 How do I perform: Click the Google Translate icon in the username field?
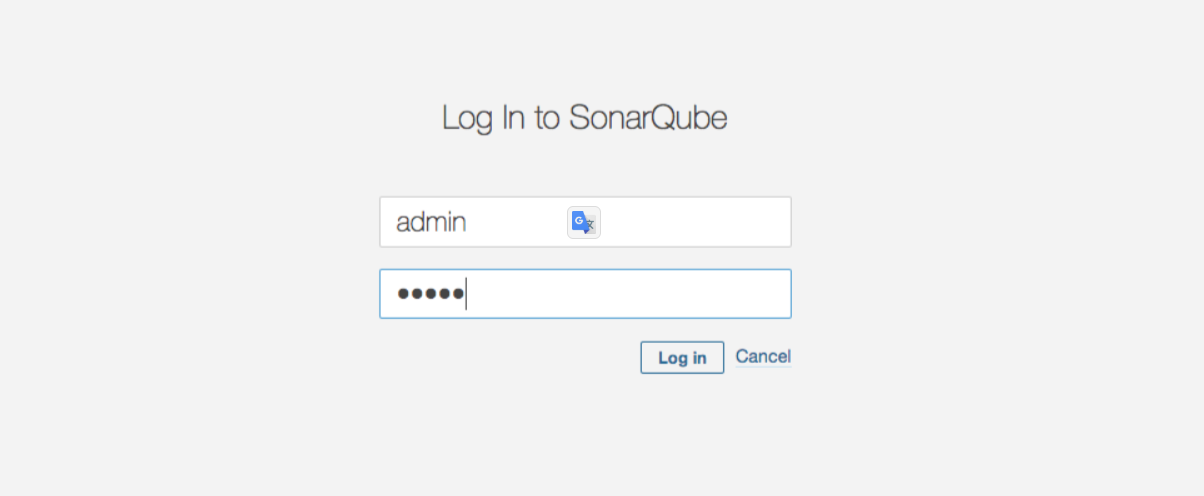584,222
